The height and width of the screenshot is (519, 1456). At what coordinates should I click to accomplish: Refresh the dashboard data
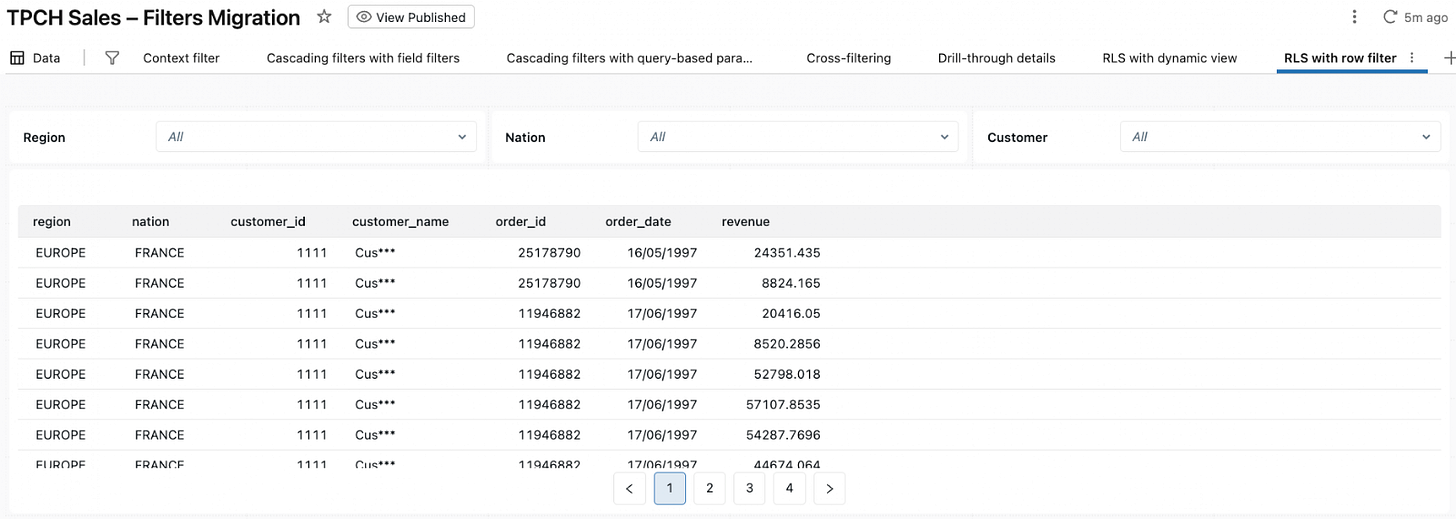[1389, 17]
